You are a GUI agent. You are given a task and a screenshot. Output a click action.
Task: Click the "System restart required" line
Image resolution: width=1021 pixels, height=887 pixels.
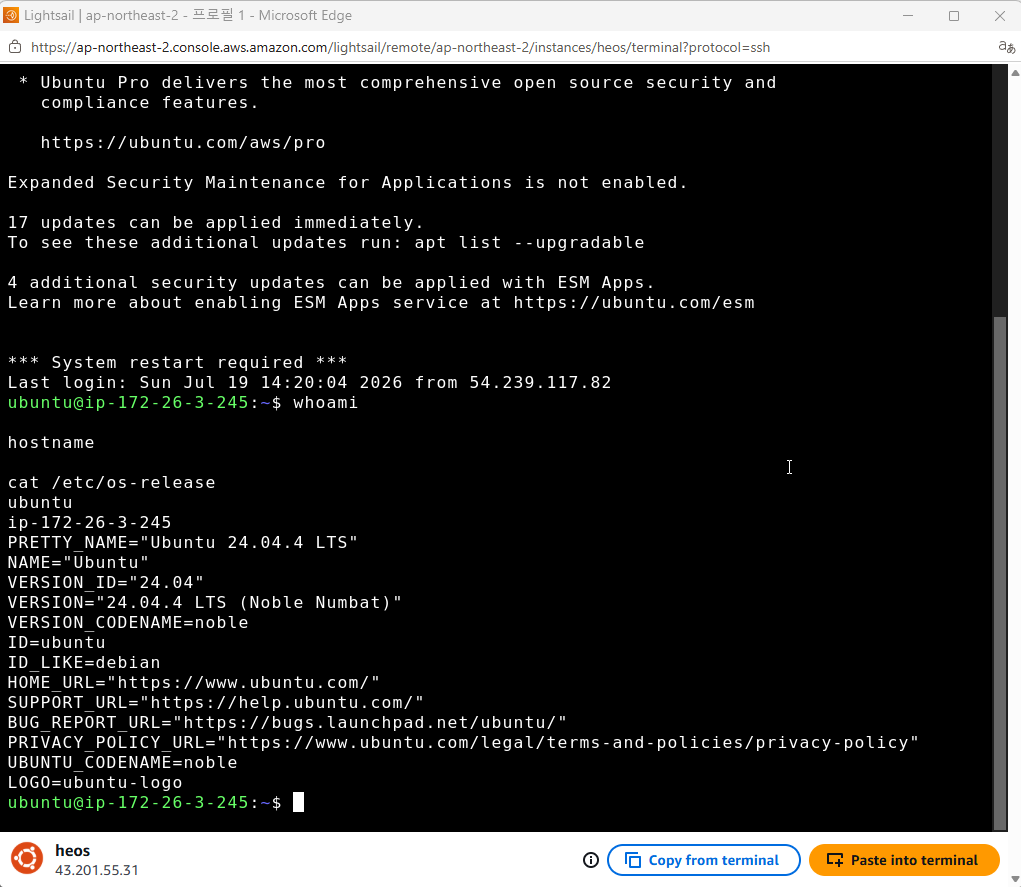pyautogui.click(x=177, y=363)
